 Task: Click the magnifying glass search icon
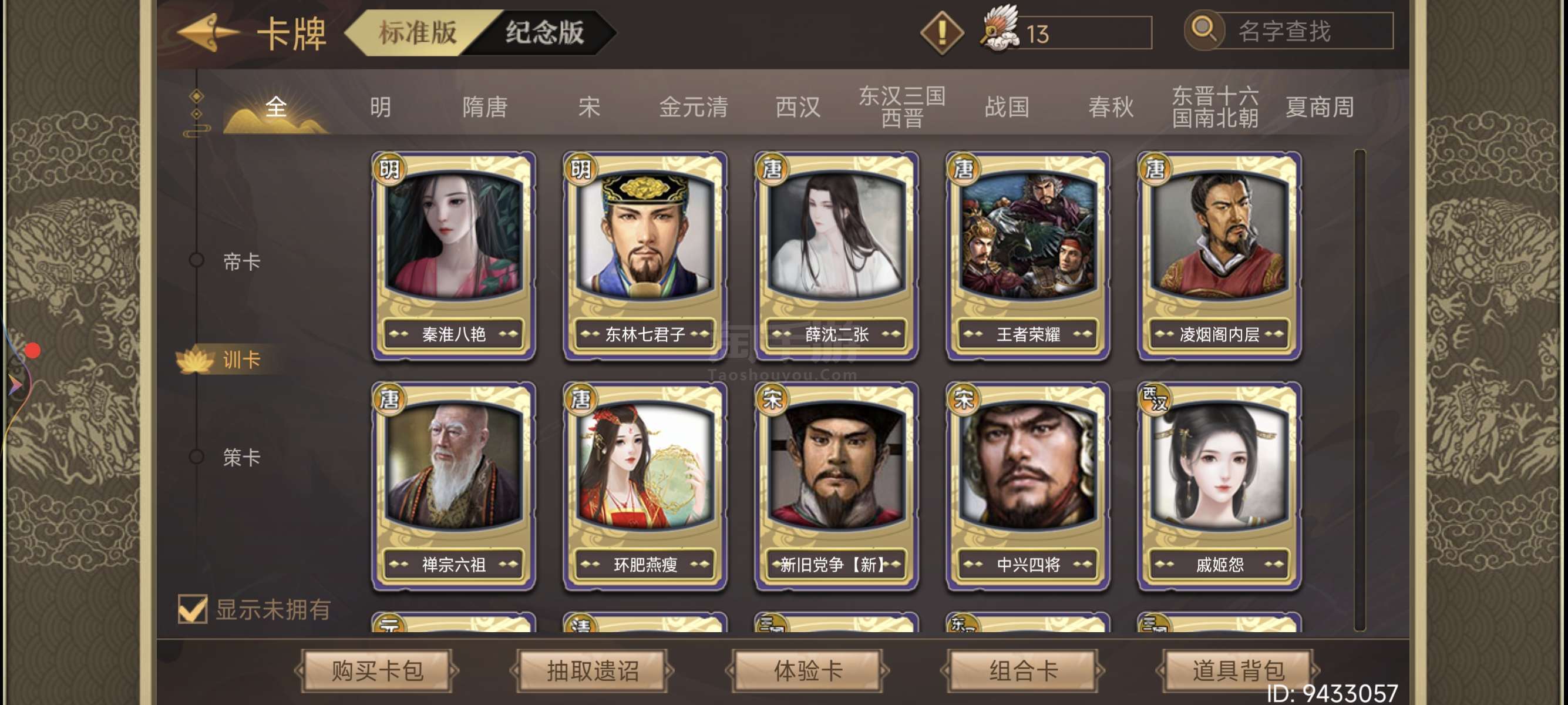click(1204, 29)
